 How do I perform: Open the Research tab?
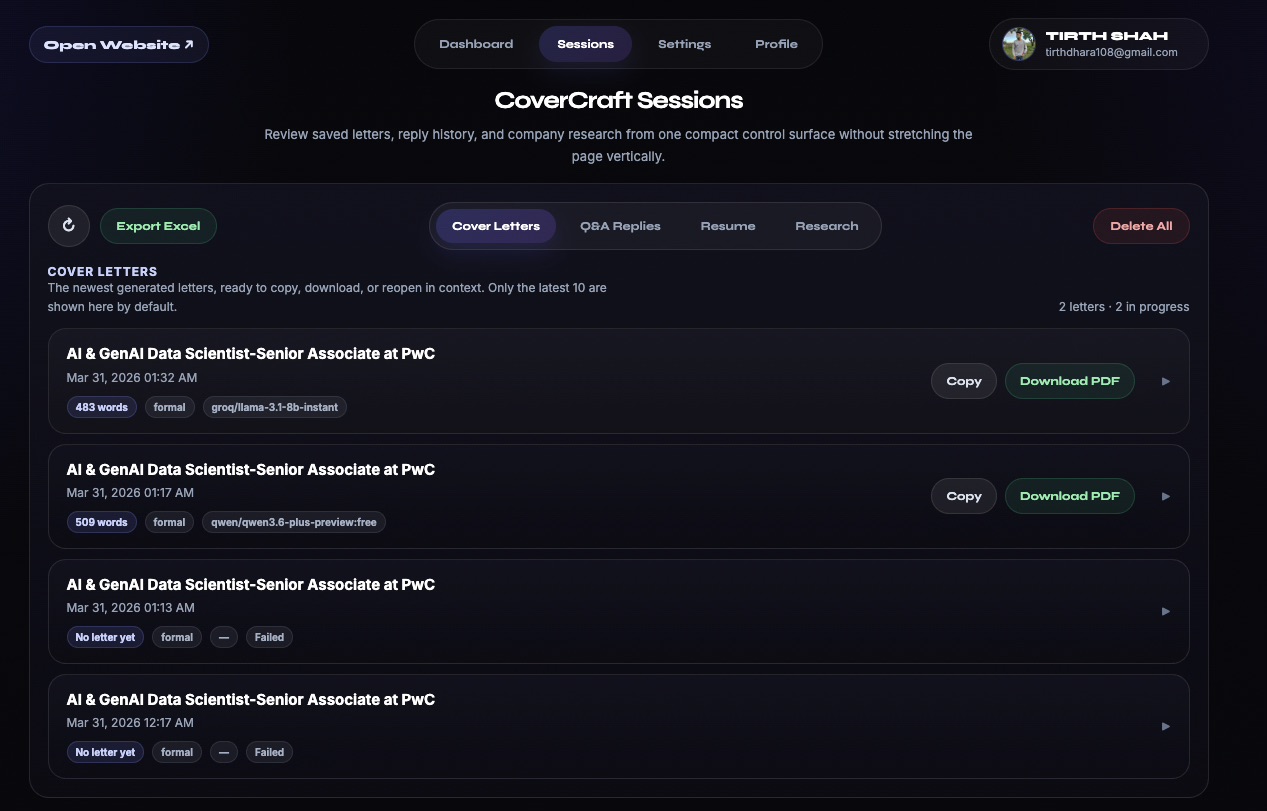[827, 226]
